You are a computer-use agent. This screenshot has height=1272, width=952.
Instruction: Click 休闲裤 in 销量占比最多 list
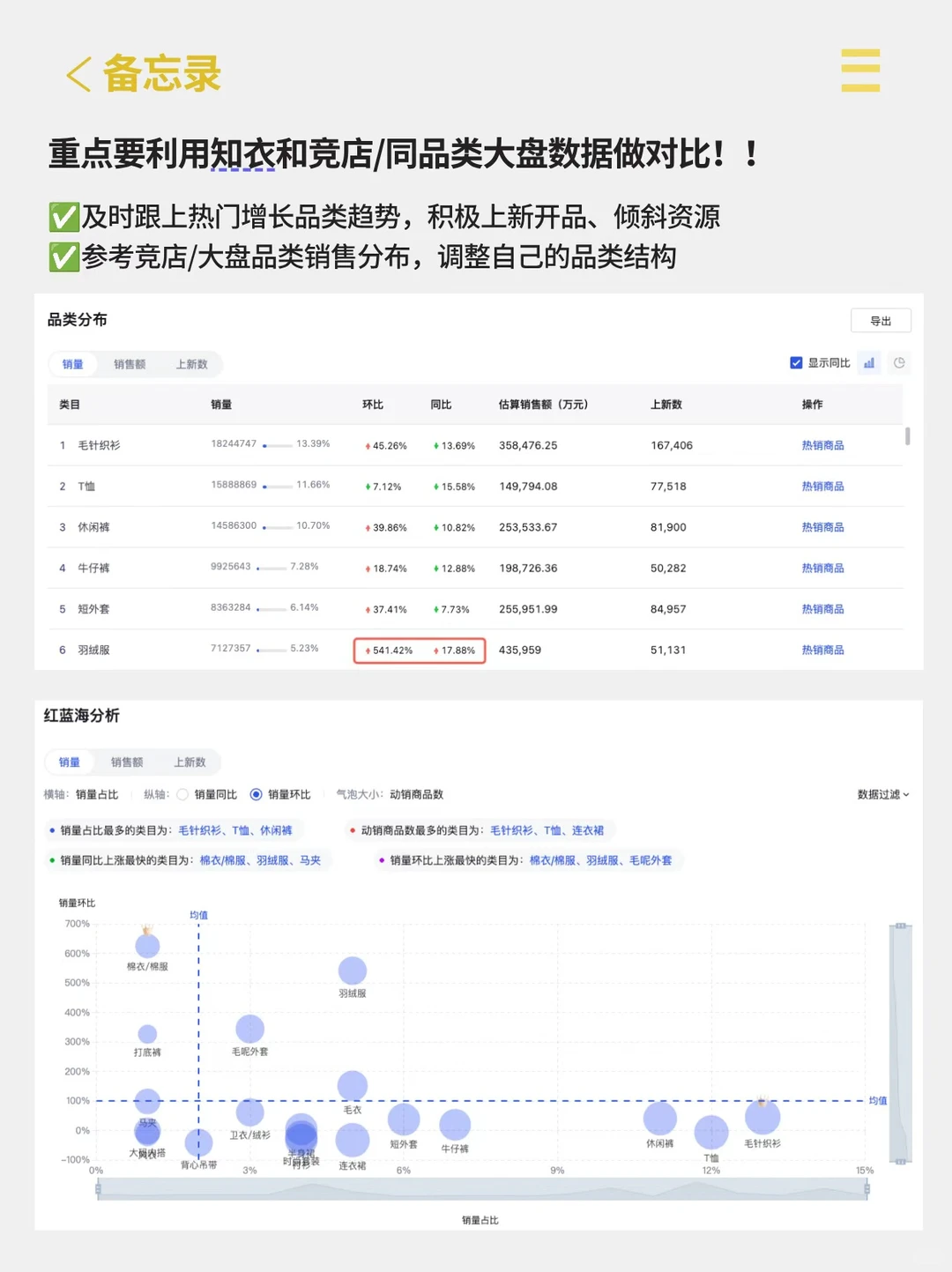(x=276, y=830)
